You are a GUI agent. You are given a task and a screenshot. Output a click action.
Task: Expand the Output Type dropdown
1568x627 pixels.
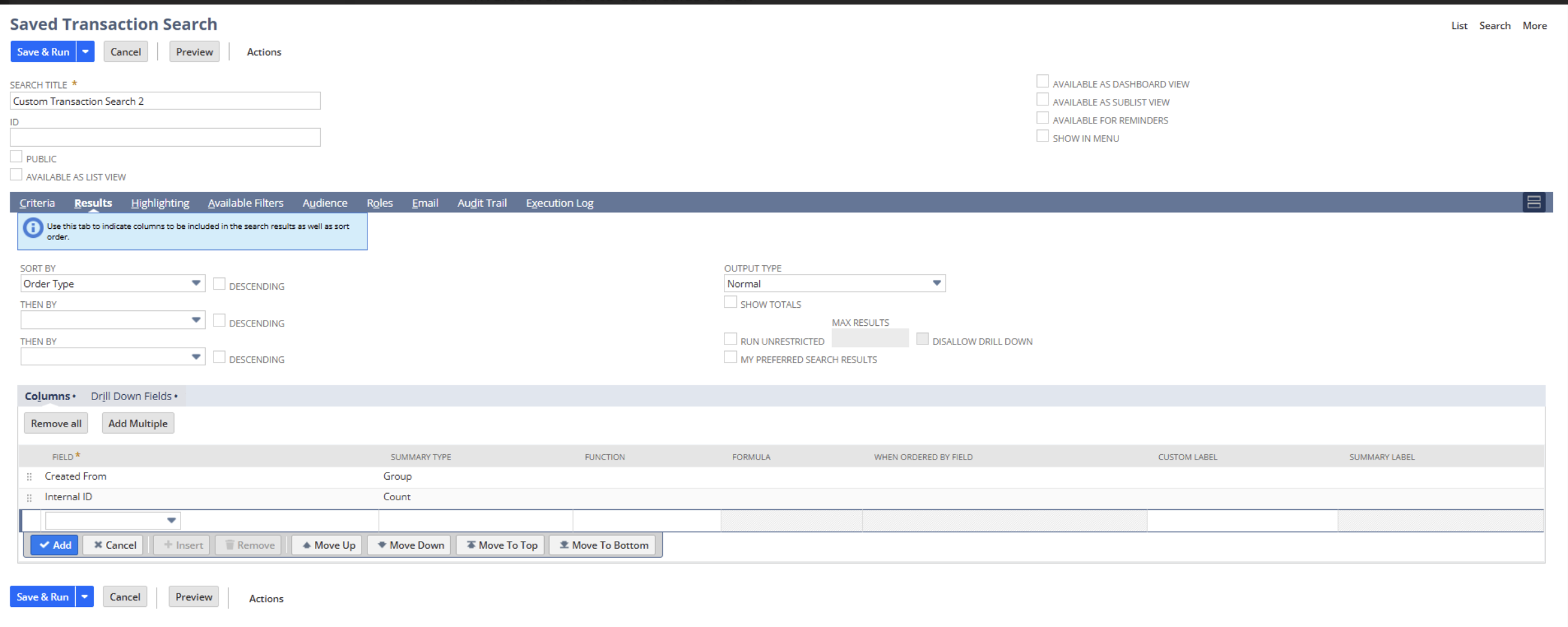pyautogui.click(x=834, y=284)
